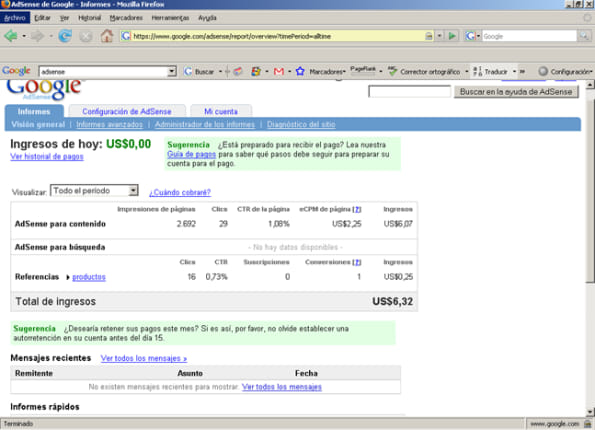Expand the toolbar overflow chevron
Image resolution: width=595 pixels, height=430 pixels.
[523, 71]
